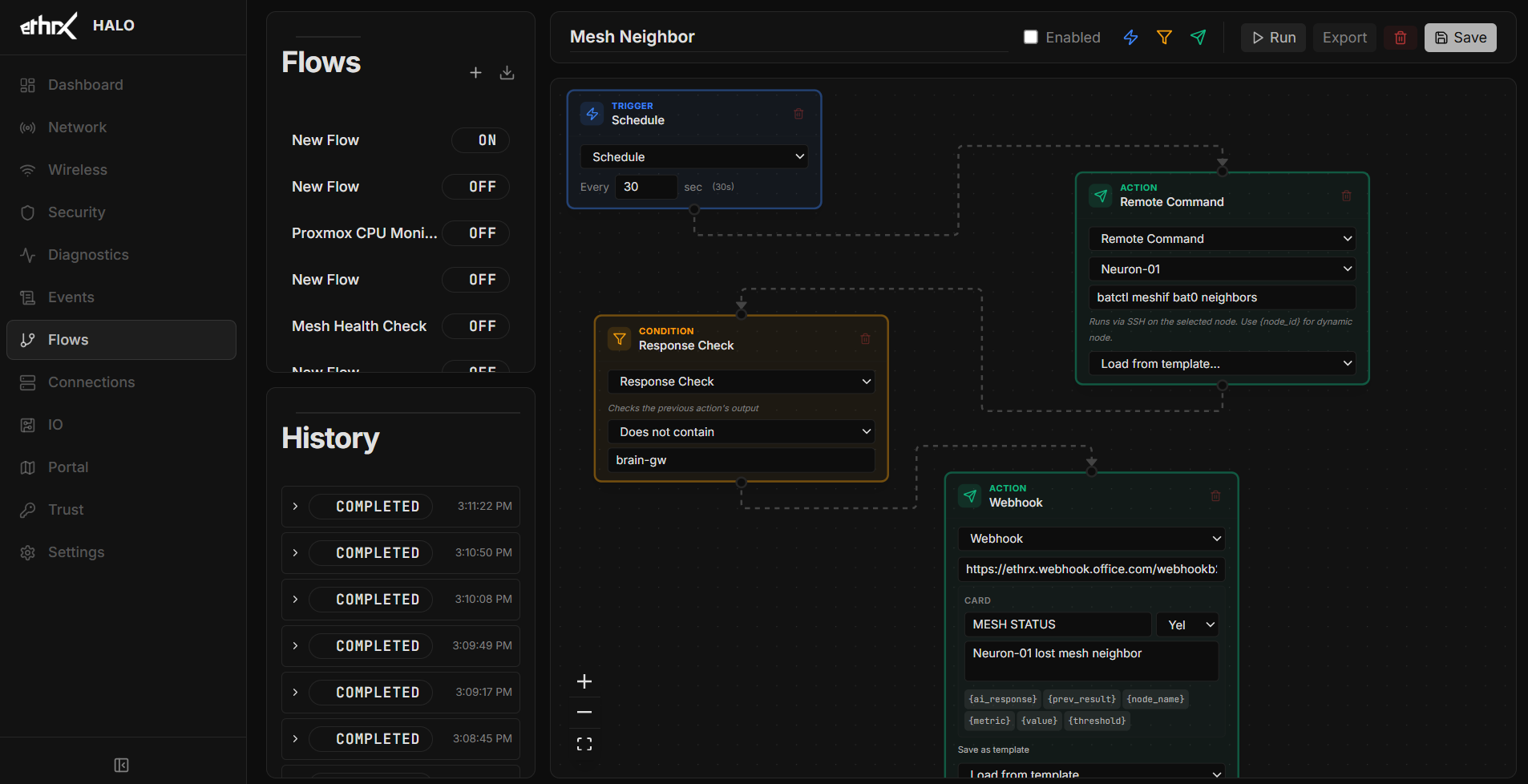This screenshot has height=784, width=1528.
Task: Open Network in the sidebar
Action: click(x=121, y=127)
